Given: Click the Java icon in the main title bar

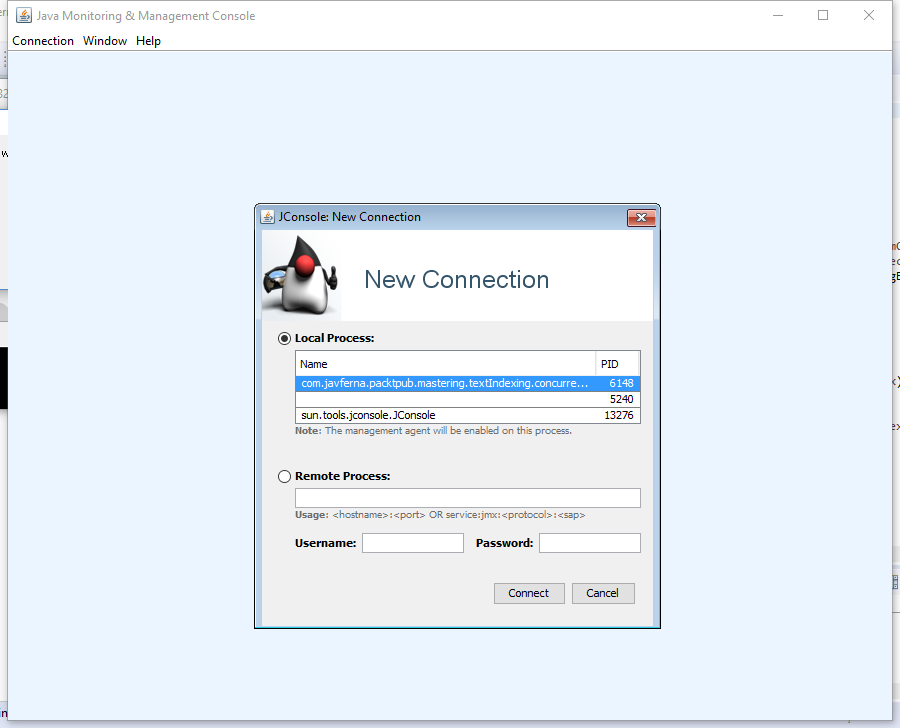Looking at the screenshot, I should tap(24, 16).
